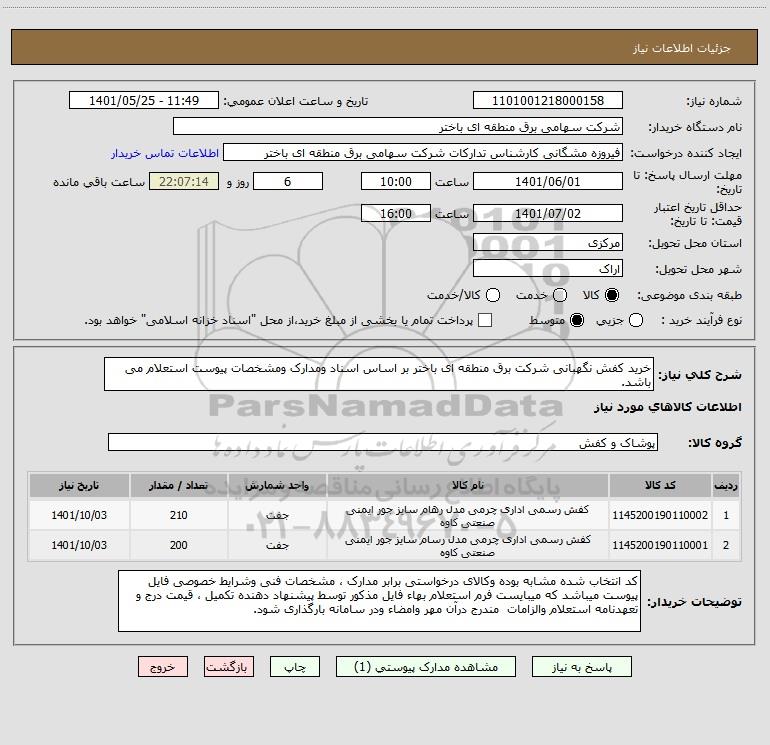770x745 pixels.
Task: Click the delivery city field اراک
Action: pos(548,268)
